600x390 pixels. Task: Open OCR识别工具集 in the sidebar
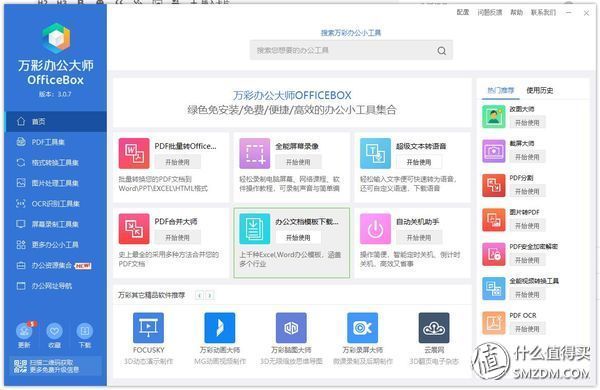56,204
